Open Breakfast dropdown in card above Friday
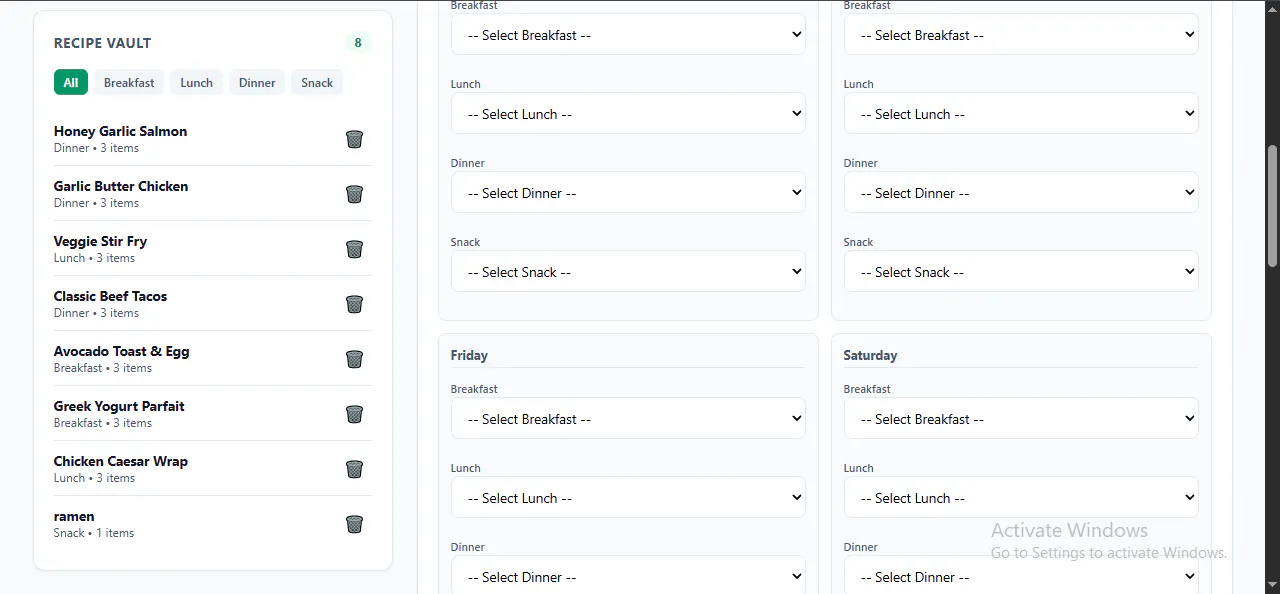The height and width of the screenshot is (594, 1280). 628,34
